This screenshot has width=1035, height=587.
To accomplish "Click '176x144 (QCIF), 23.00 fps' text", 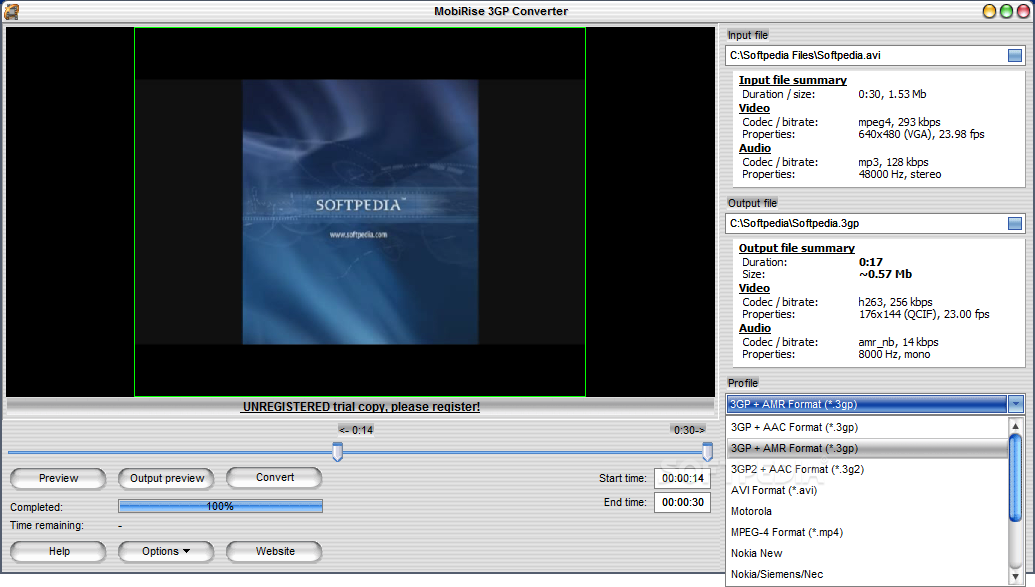I will 923,314.
